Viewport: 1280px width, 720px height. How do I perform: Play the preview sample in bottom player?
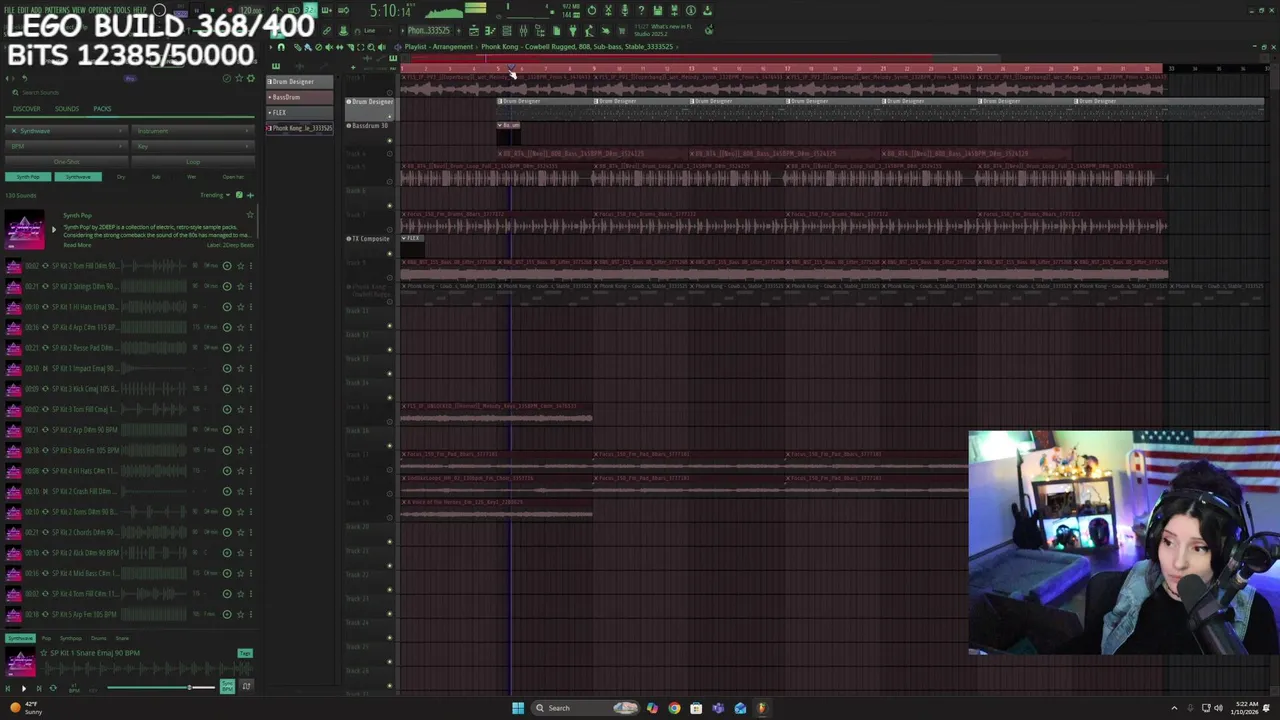24,689
